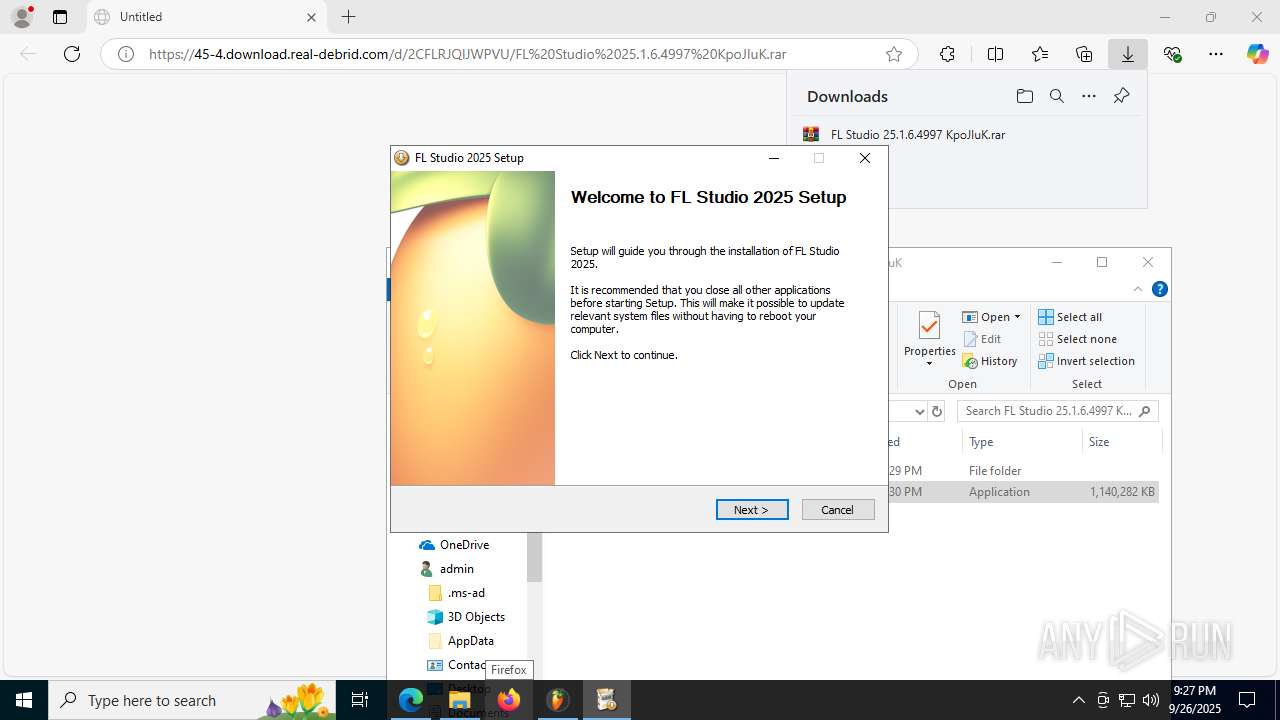
Task: Open the Edge profile icon
Action: point(22,16)
